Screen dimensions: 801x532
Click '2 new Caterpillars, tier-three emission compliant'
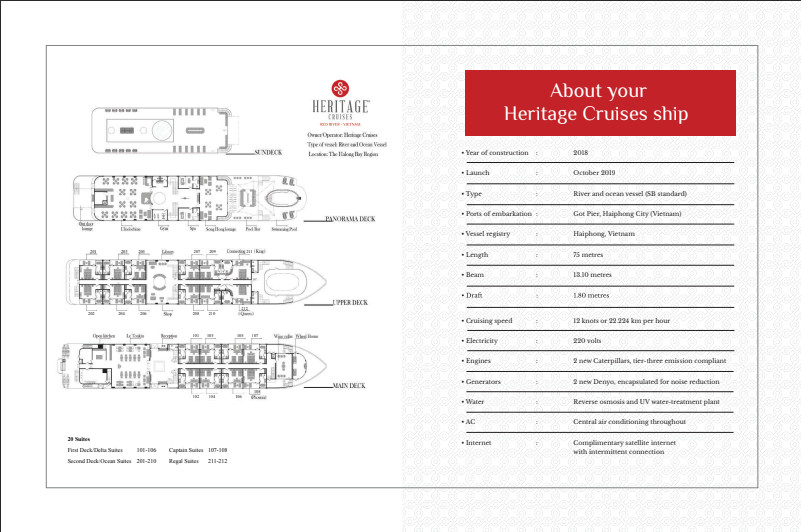tap(649, 361)
